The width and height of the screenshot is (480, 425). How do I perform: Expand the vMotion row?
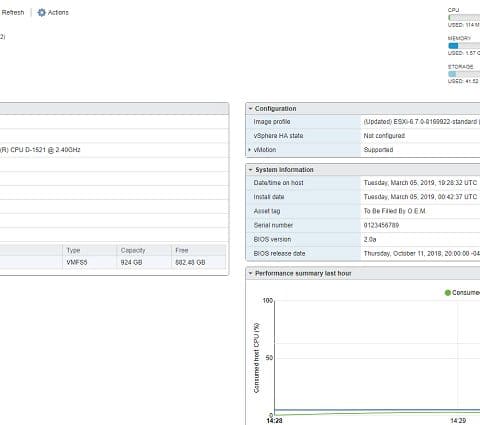[x=249, y=150]
